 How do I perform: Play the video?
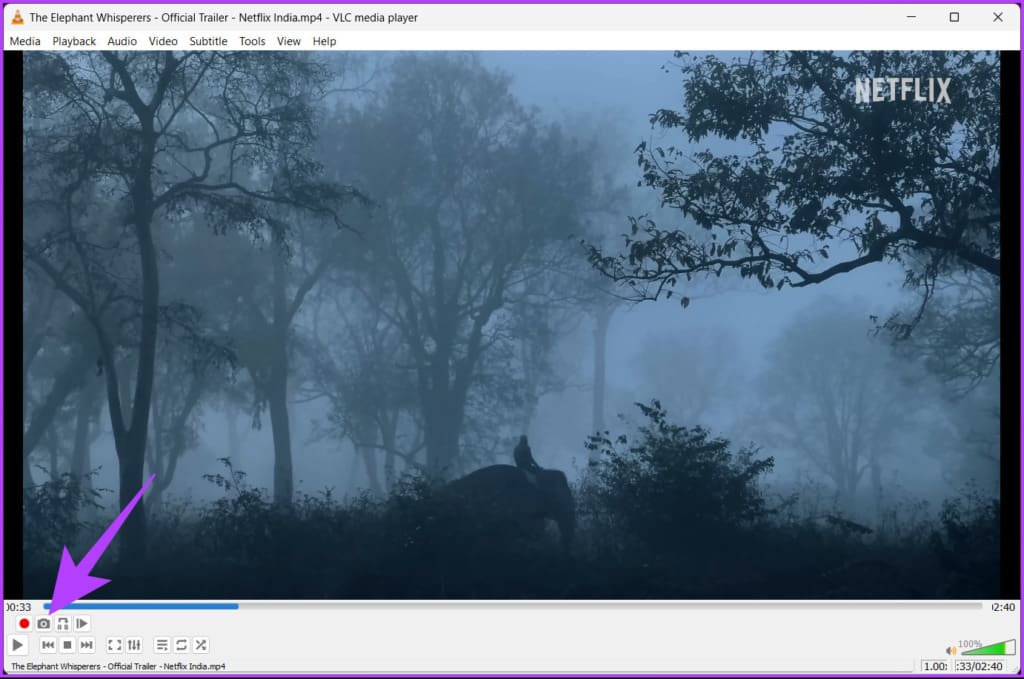[x=18, y=645]
